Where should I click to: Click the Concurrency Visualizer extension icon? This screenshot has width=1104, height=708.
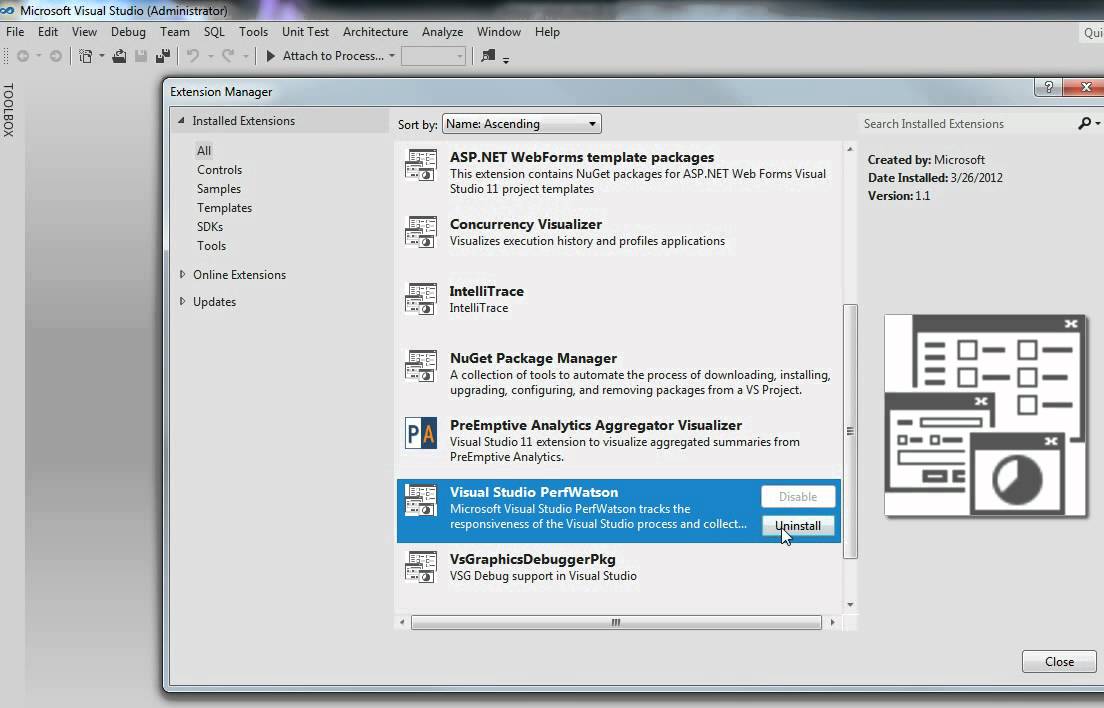click(421, 232)
